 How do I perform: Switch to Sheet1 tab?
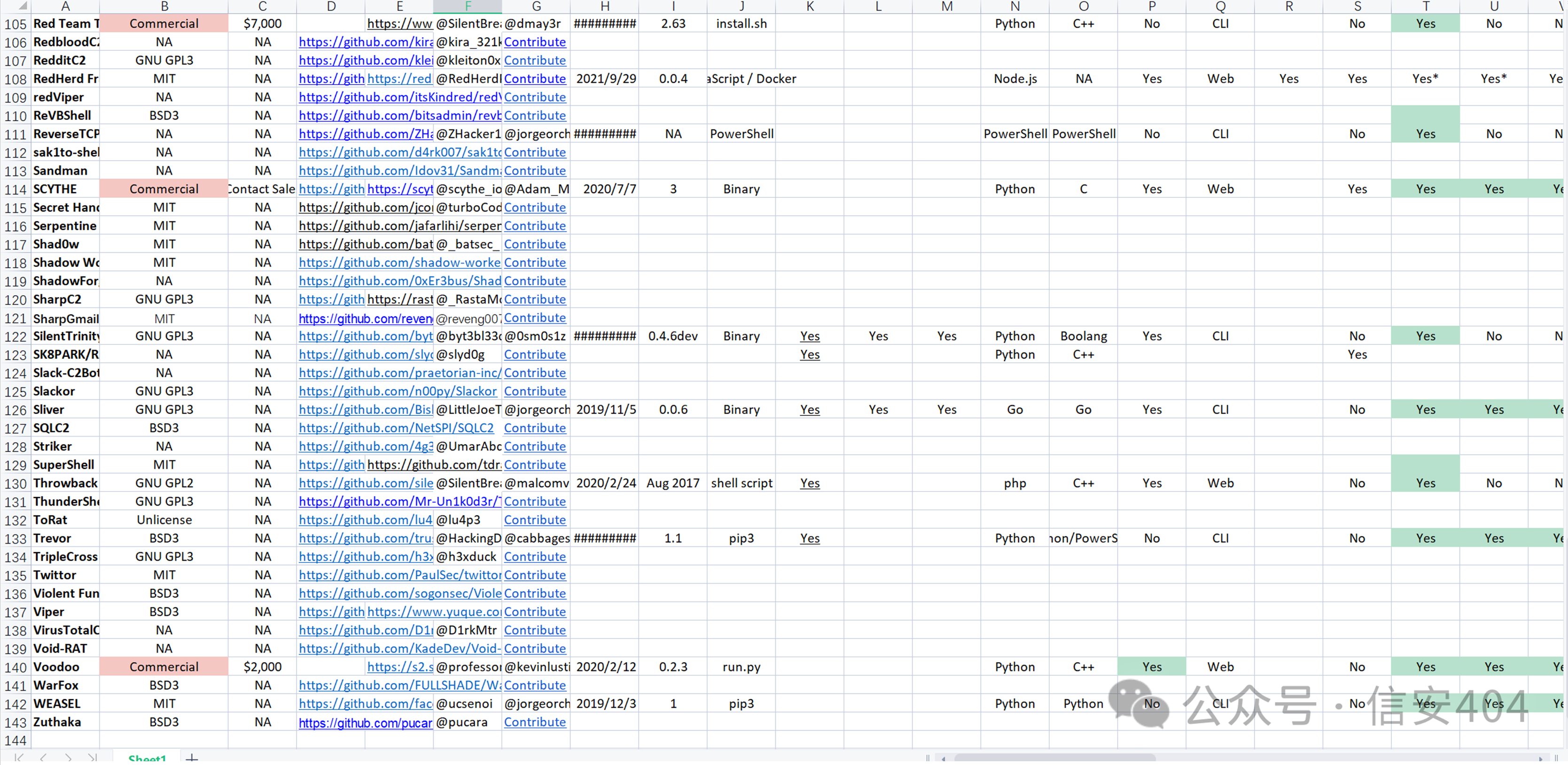[147, 758]
